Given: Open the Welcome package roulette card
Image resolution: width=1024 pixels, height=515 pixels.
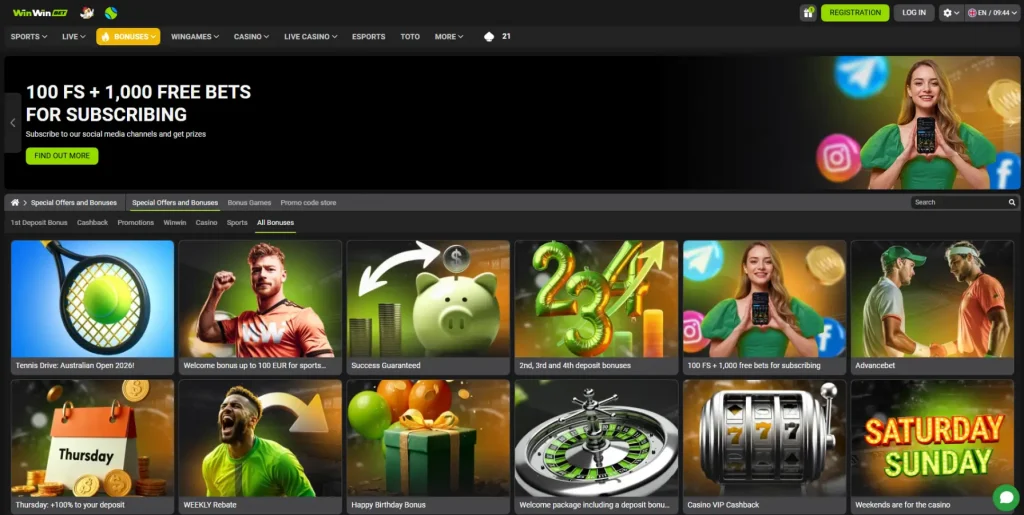Looking at the screenshot, I should pos(596,446).
